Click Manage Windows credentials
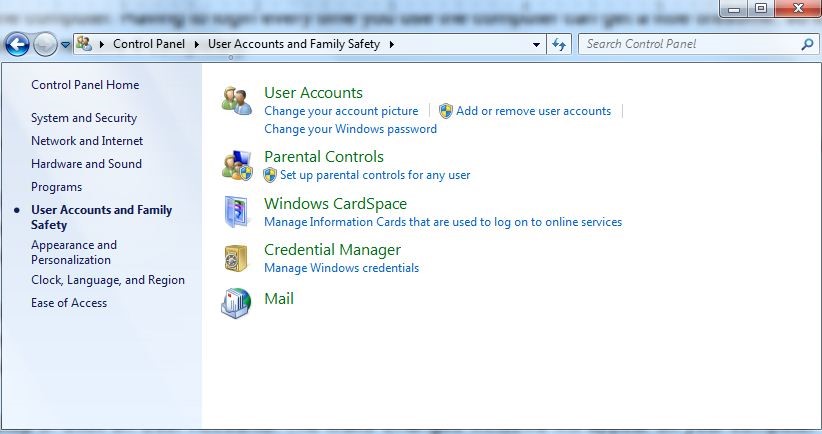Viewport: 822px width, 434px height. (342, 268)
